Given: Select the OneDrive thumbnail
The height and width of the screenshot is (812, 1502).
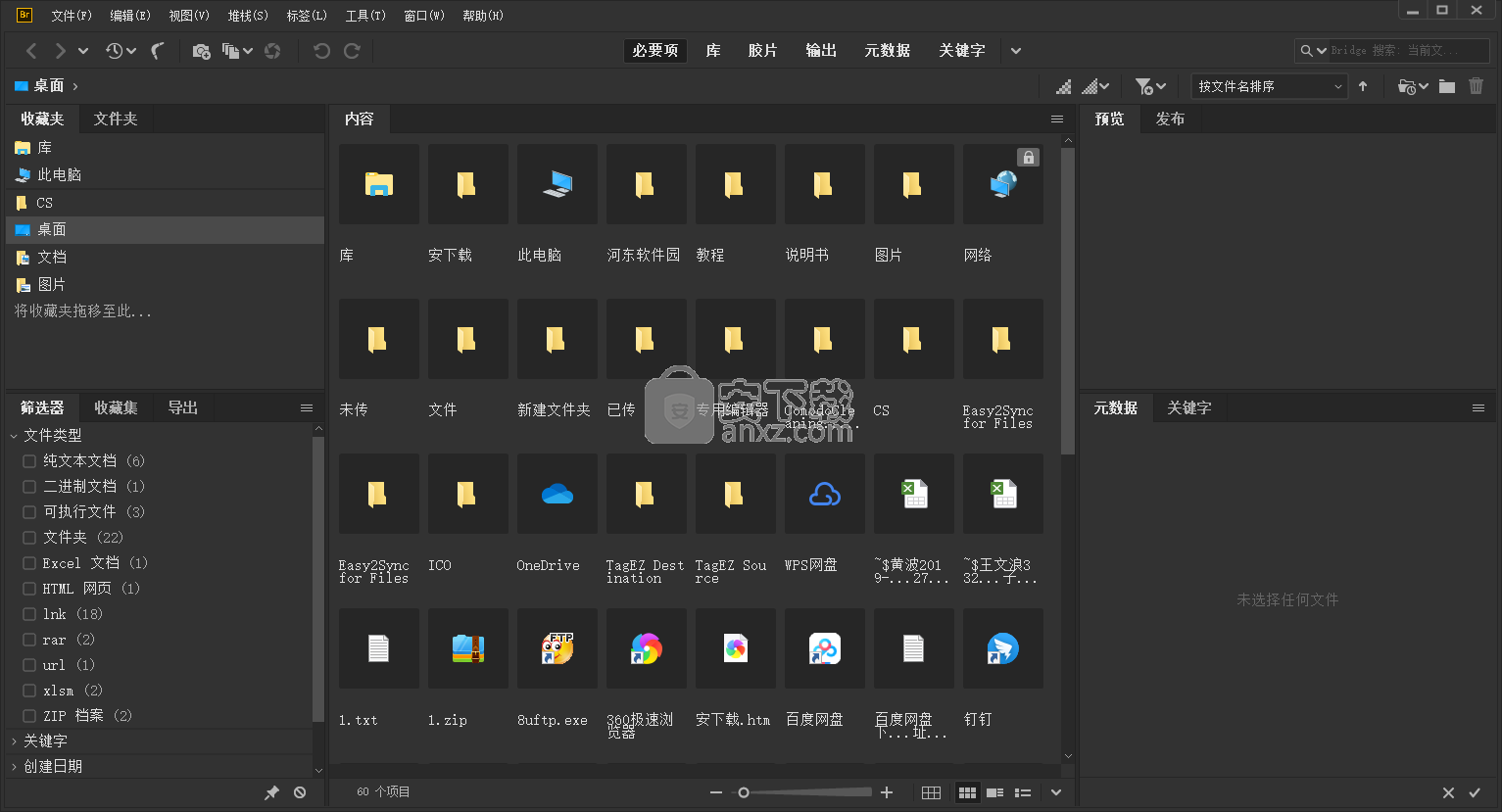Looking at the screenshot, I should [557, 494].
